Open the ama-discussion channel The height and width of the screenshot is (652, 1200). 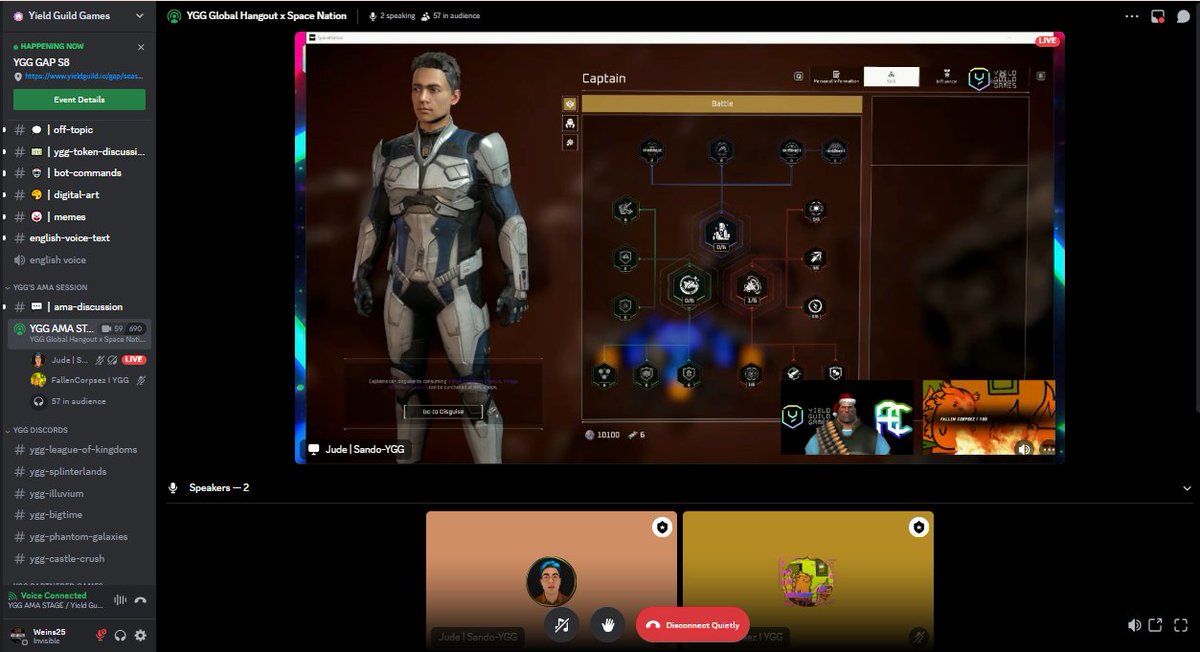(78, 307)
